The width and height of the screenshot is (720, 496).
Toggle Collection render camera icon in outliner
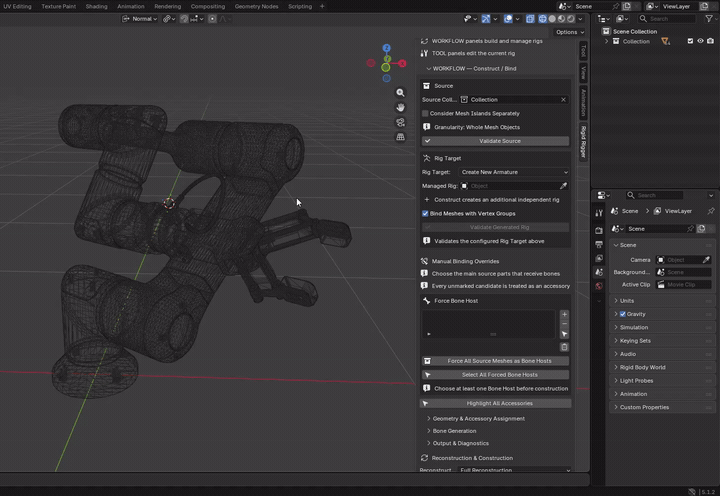point(710,41)
